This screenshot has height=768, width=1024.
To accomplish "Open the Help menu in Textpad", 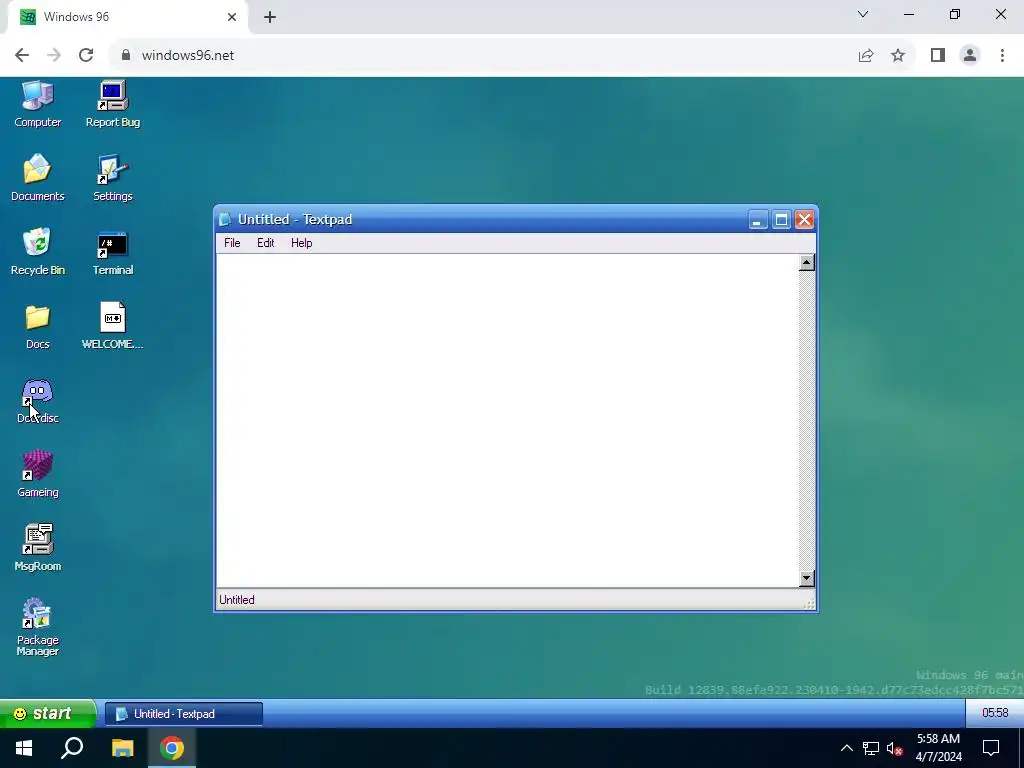I will click(x=302, y=243).
